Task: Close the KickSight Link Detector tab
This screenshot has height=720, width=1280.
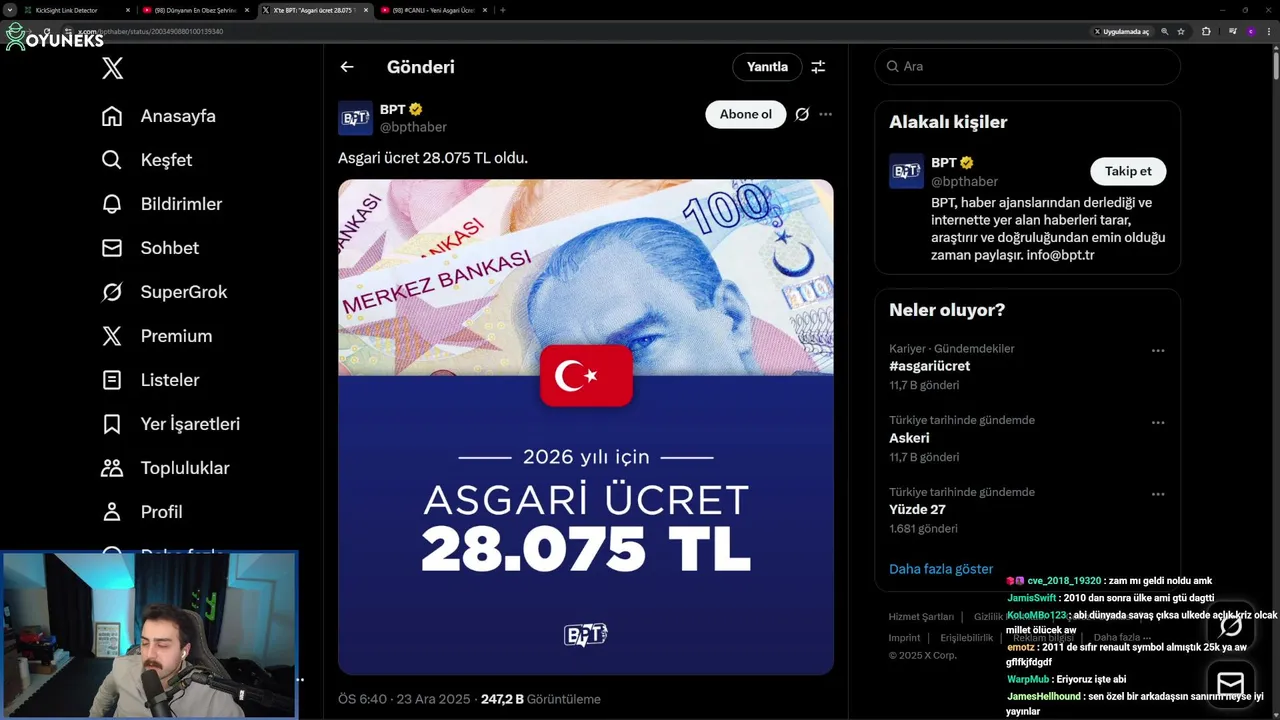Action: coord(128,10)
